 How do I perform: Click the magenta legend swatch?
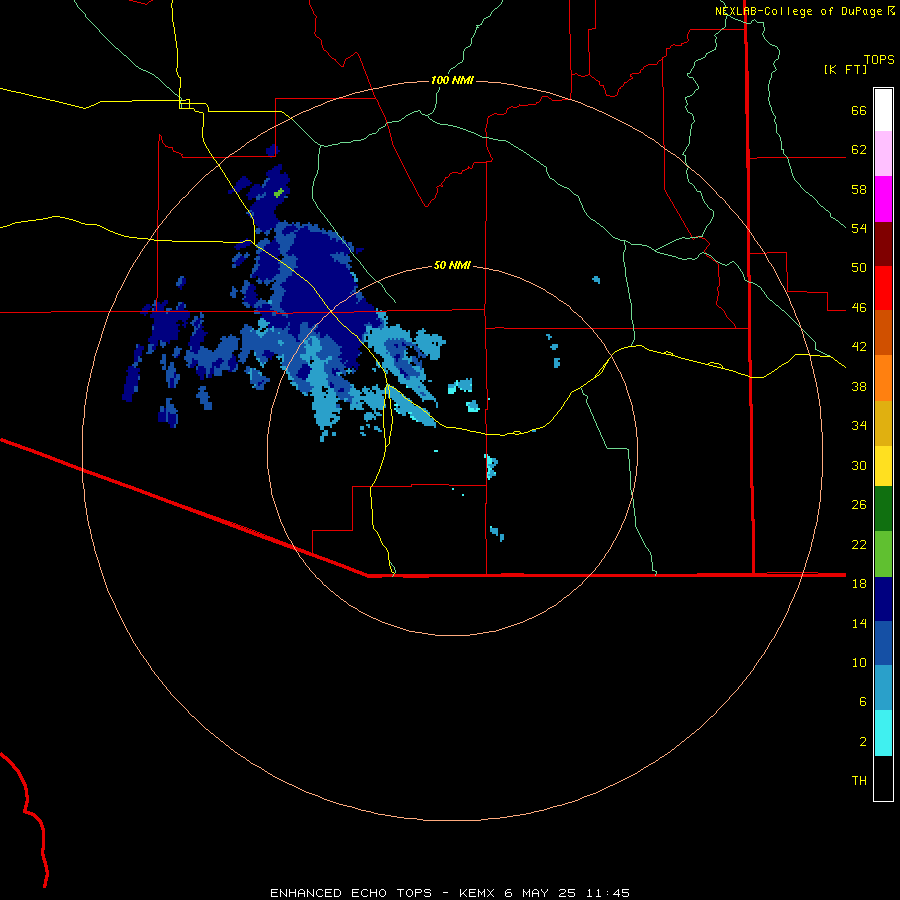click(x=883, y=199)
